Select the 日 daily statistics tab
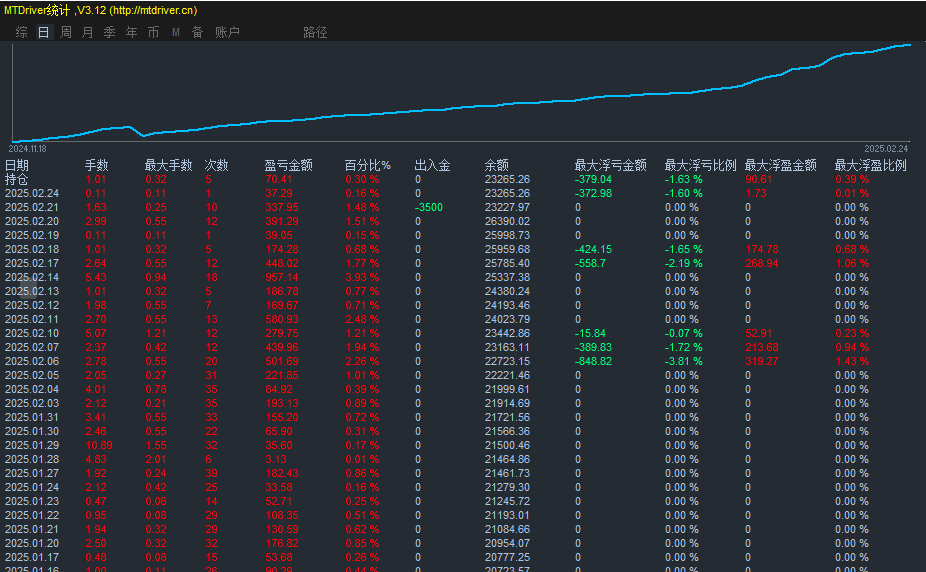The width and height of the screenshot is (926, 572). (43, 32)
